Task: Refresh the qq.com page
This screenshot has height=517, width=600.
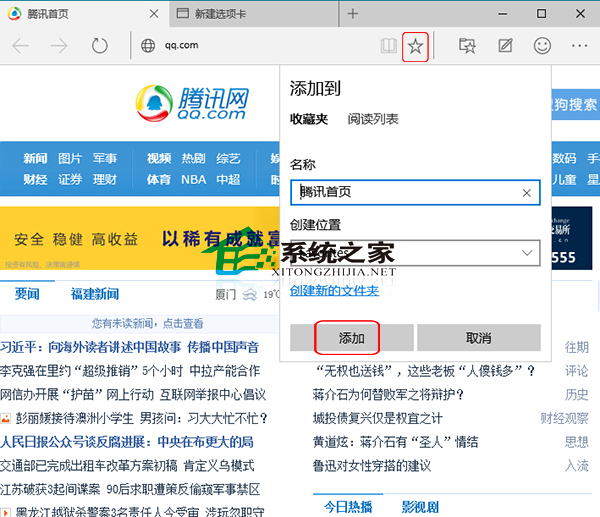Action: pos(99,46)
